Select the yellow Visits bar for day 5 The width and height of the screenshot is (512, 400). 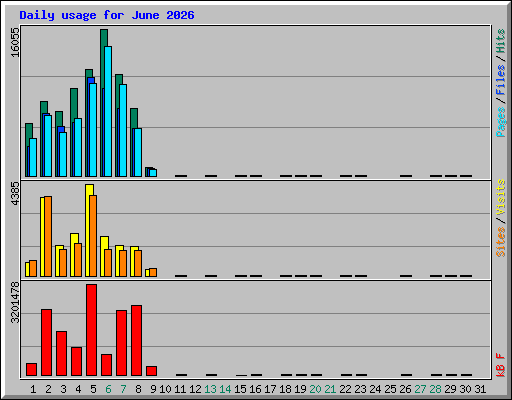(89, 190)
